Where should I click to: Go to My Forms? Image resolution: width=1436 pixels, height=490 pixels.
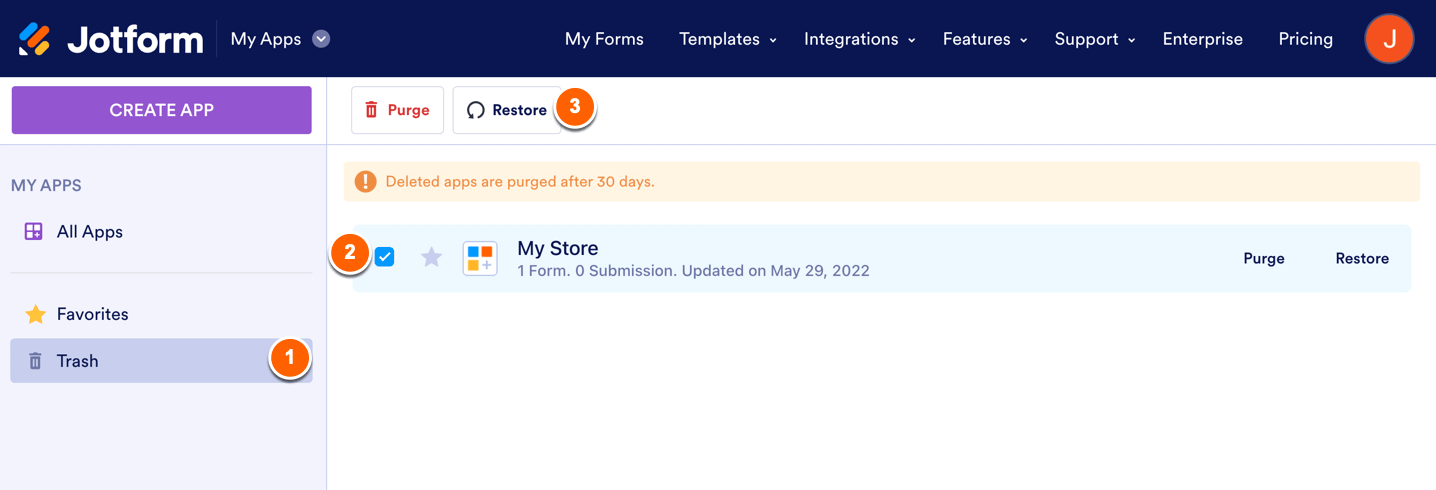tap(604, 39)
